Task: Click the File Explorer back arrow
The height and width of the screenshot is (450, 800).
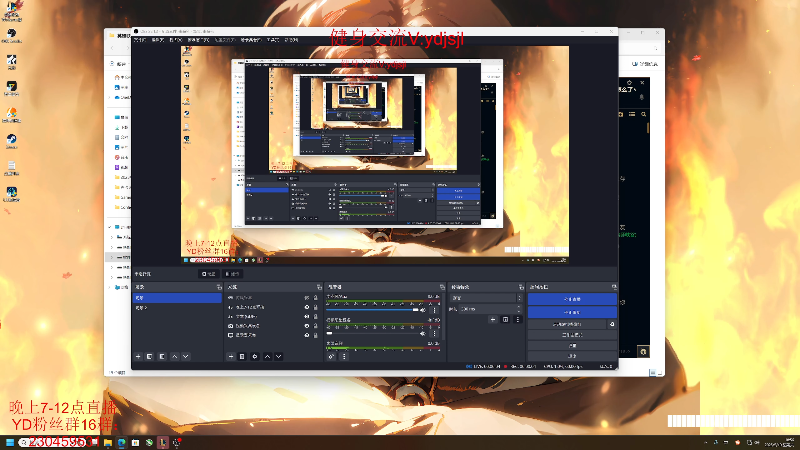Action: [113, 48]
